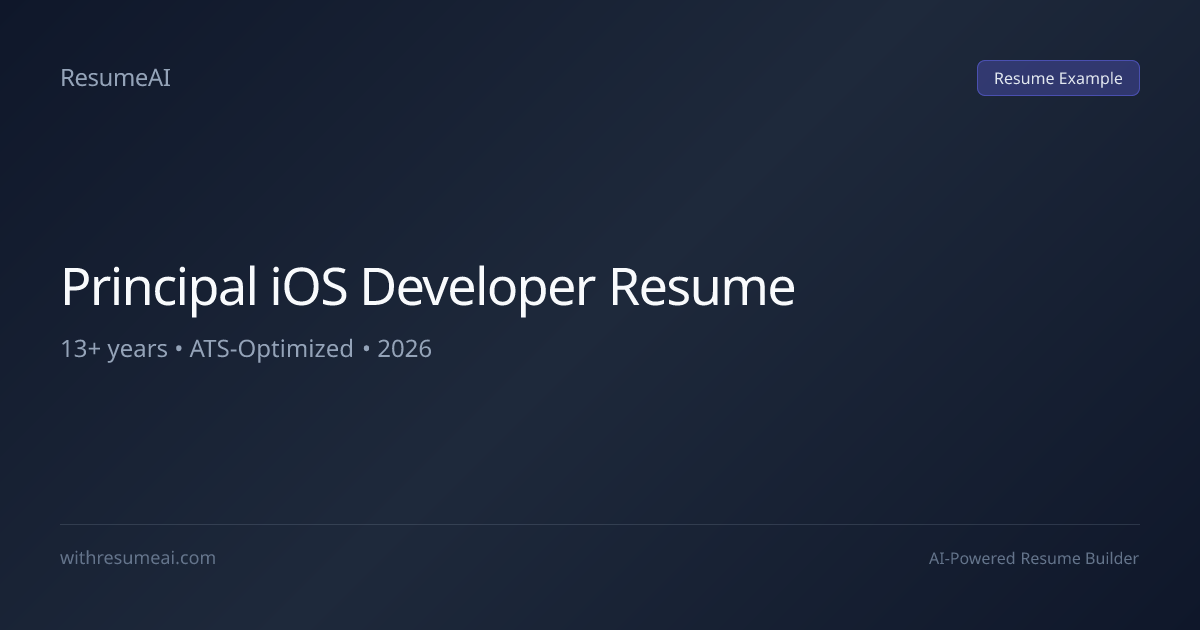This screenshot has width=1200, height=630.
Task: Visit the withresumeai.com link
Action: pyautogui.click(x=138, y=558)
